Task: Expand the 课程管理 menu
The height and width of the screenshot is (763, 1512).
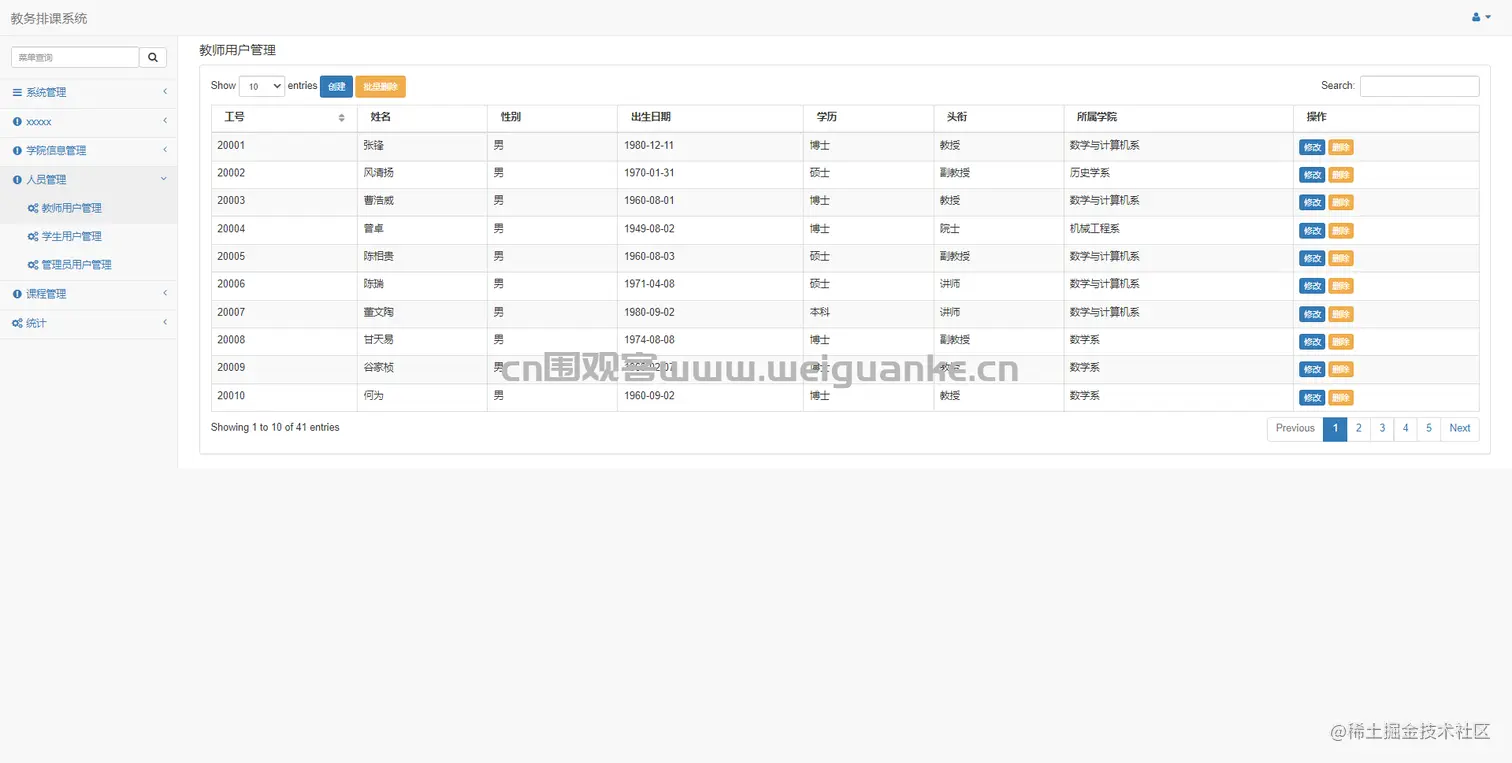Action: click(88, 294)
